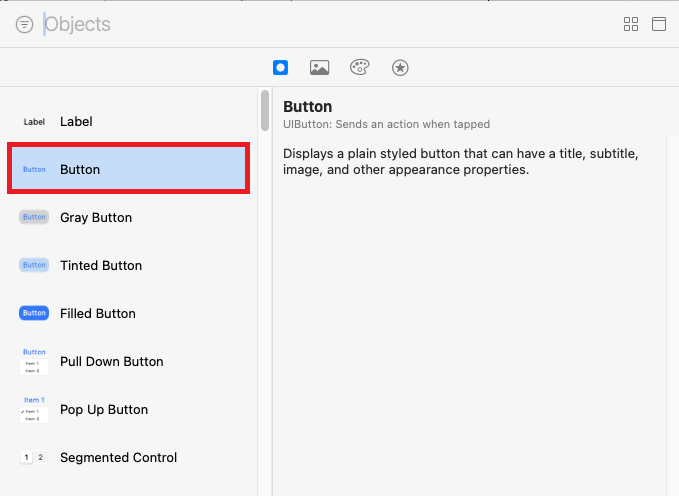Select the Label object row

coord(128,121)
